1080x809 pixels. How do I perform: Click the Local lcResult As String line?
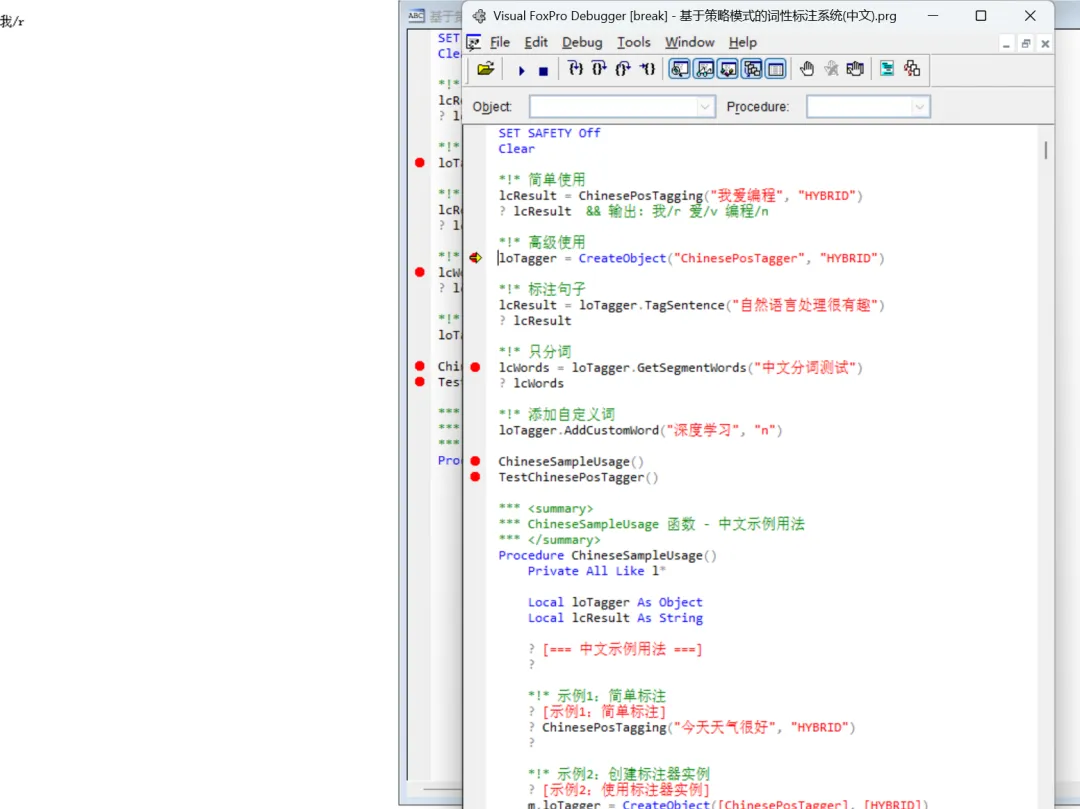click(x=615, y=618)
